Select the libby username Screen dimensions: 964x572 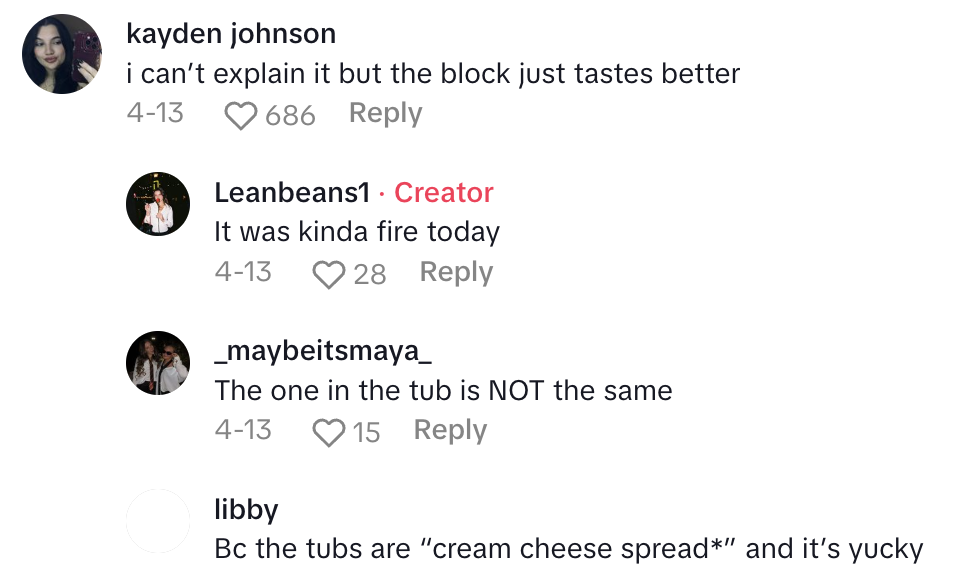(x=246, y=509)
